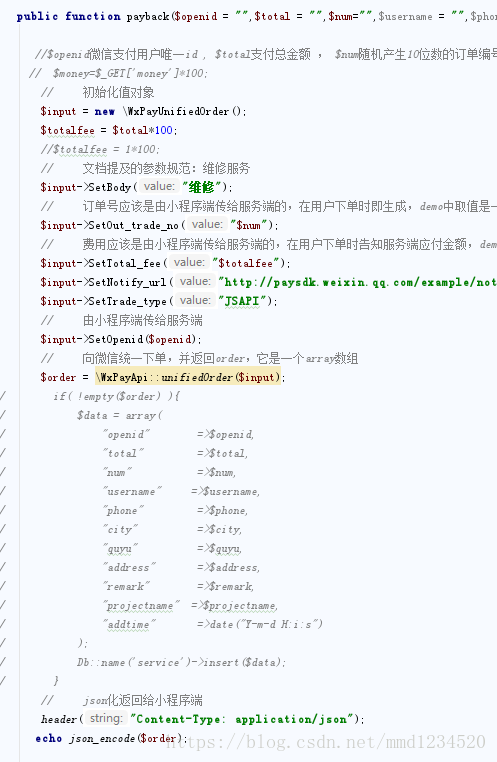The image size is (497, 762).
Task: Select the WxPayUnifiedOrder class name
Action: (x=178, y=112)
